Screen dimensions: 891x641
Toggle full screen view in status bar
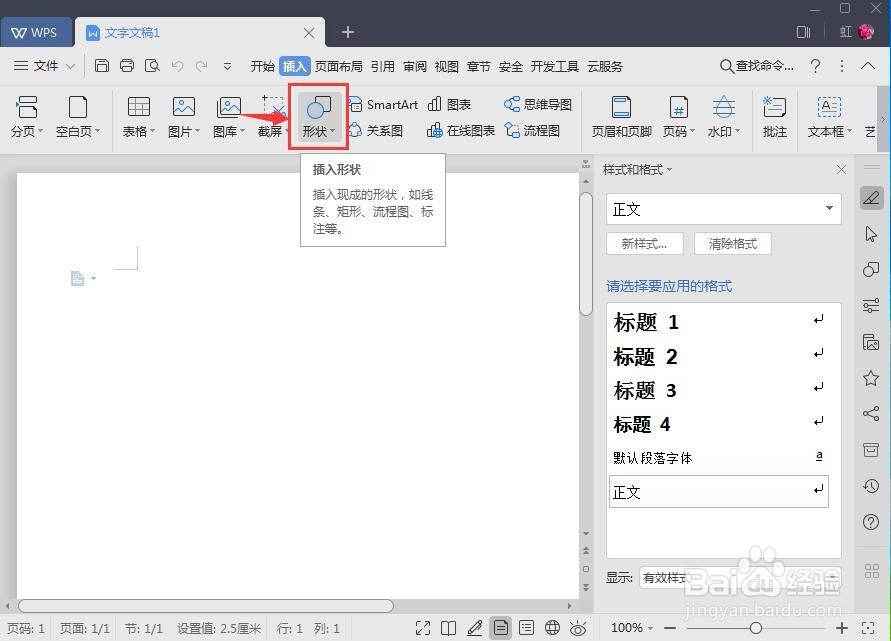[423, 628]
